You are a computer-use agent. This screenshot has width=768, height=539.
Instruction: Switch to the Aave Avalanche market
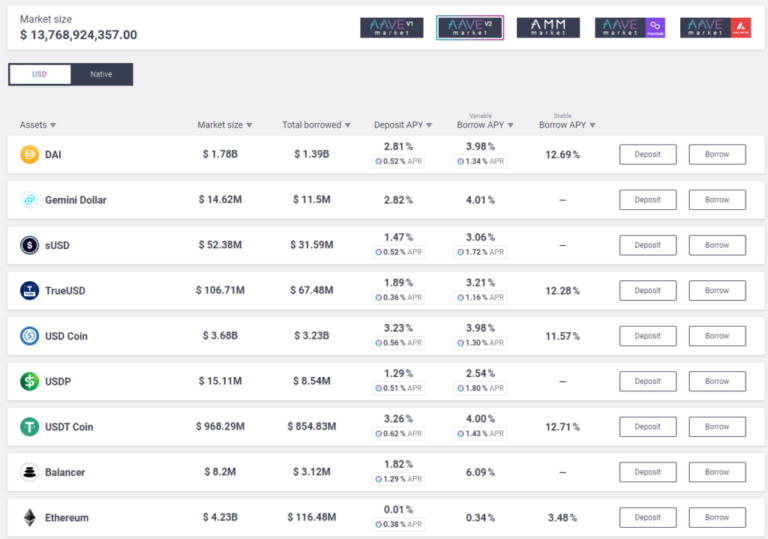715,28
